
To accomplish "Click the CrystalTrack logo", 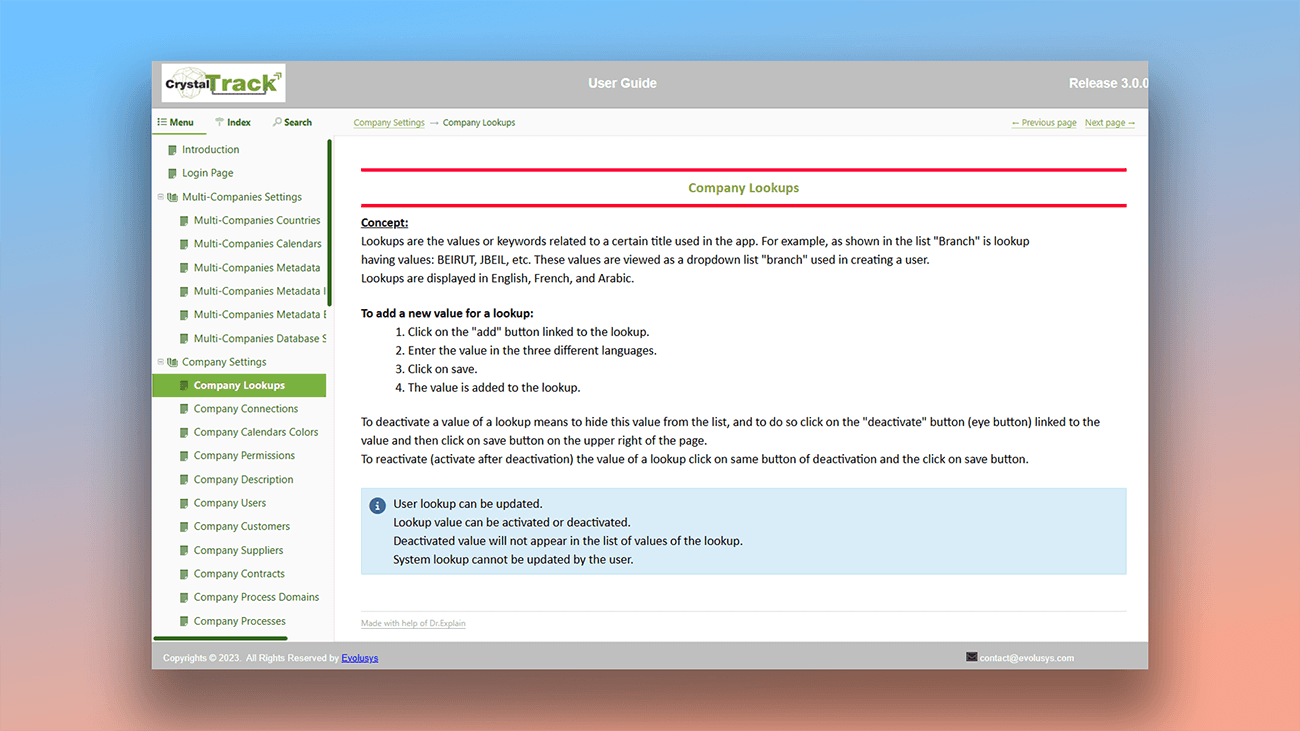I will (222, 83).
